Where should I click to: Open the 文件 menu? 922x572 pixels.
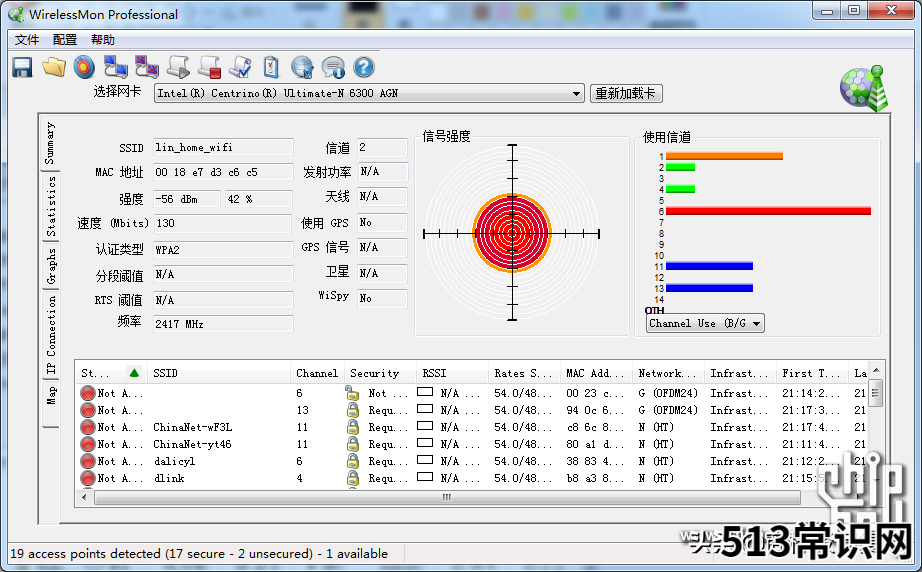point(27,39)
